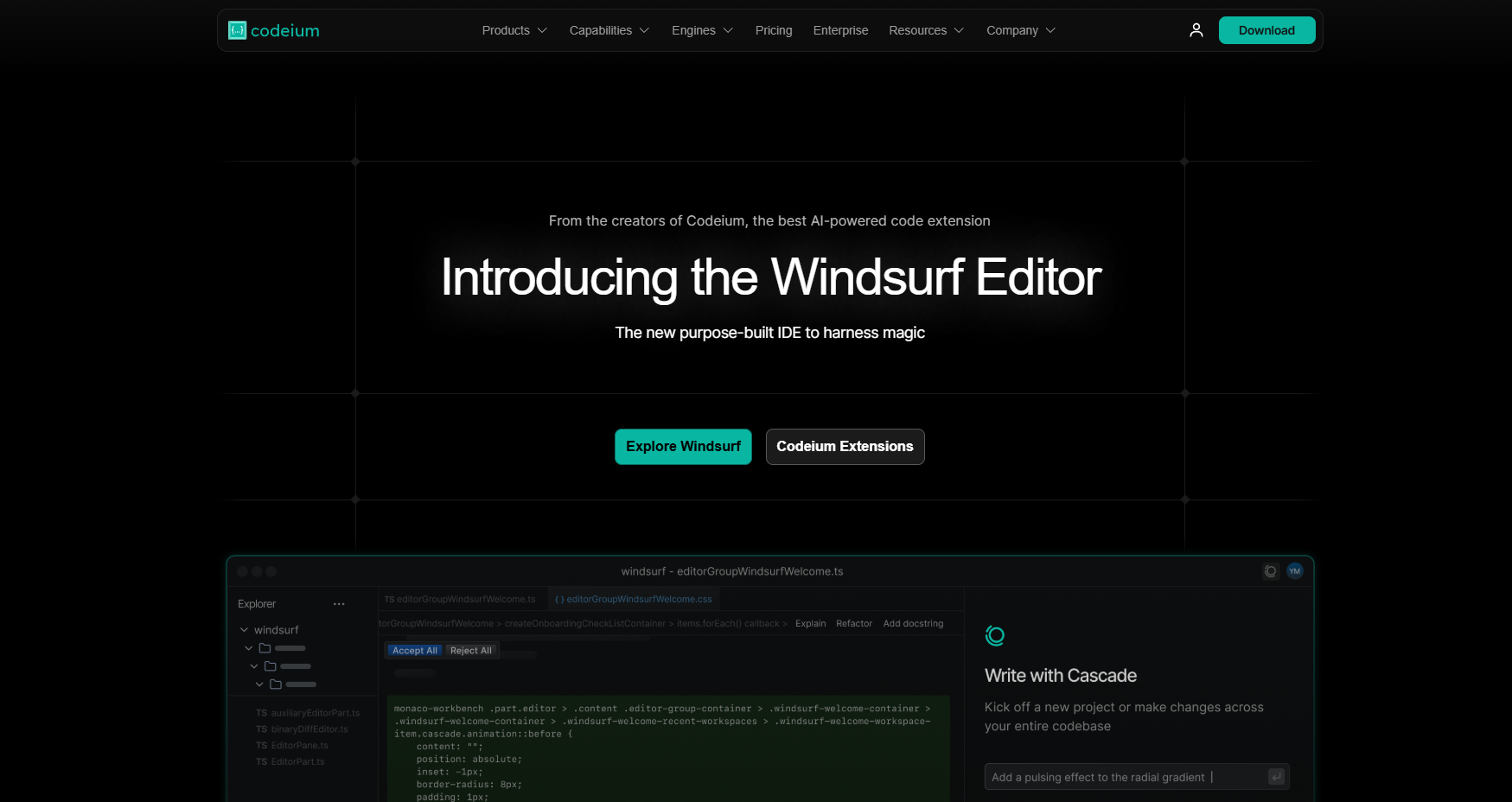1512x802 pixels.
Task: Expand the Company dropdown
Action: (x=1021, y=30)
